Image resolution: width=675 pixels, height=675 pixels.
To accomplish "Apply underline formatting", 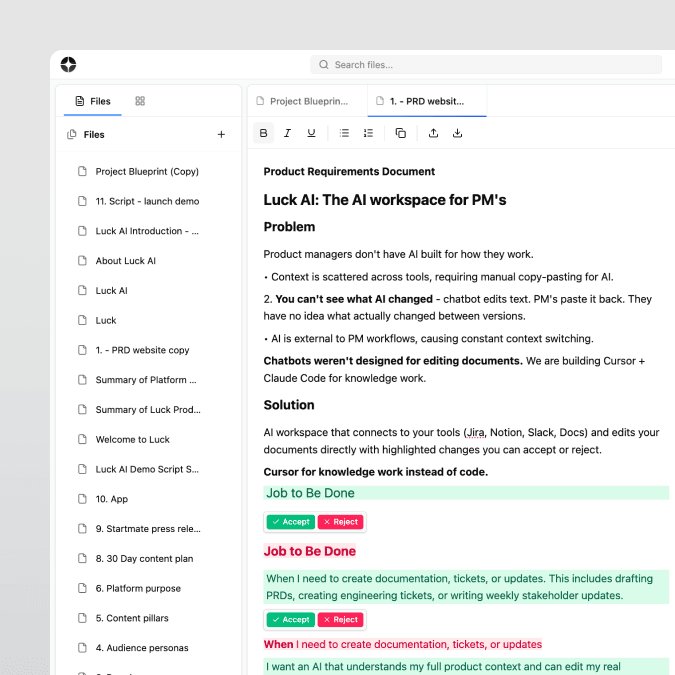I will tap(311, 133).
